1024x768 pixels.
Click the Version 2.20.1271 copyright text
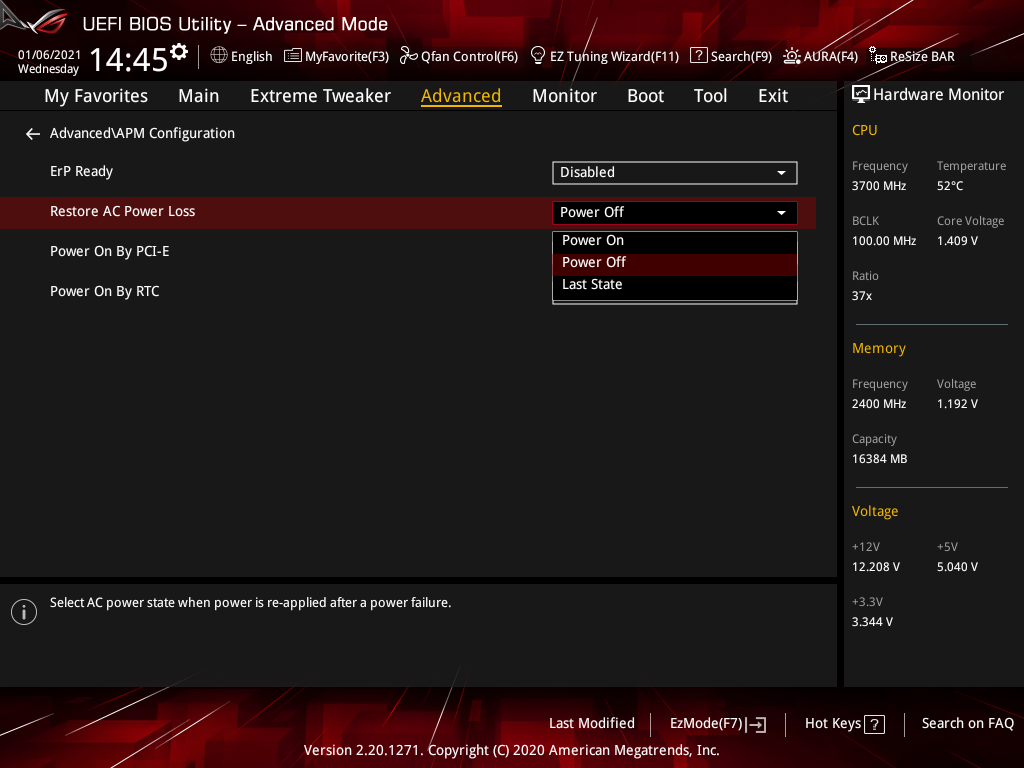pos(511,750)
